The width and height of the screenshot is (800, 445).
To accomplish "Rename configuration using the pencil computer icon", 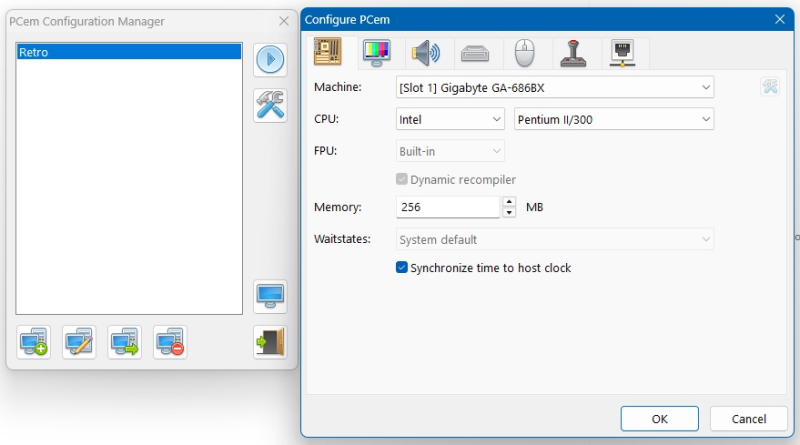I will (79, 342).
